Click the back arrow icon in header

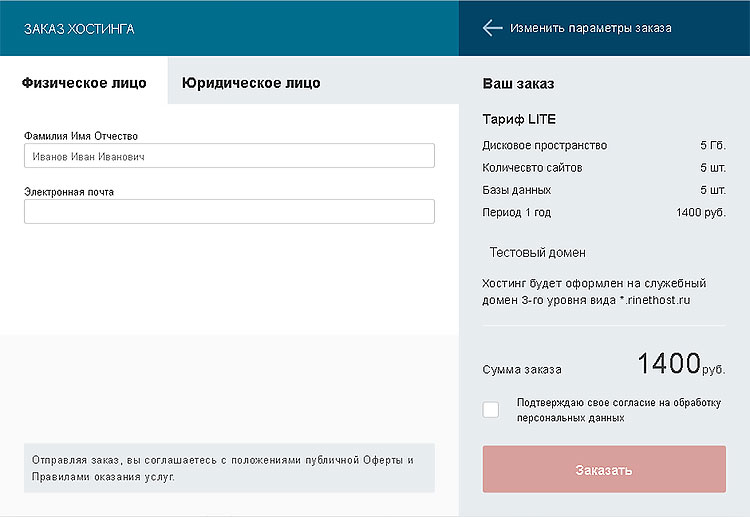[492, 28]
